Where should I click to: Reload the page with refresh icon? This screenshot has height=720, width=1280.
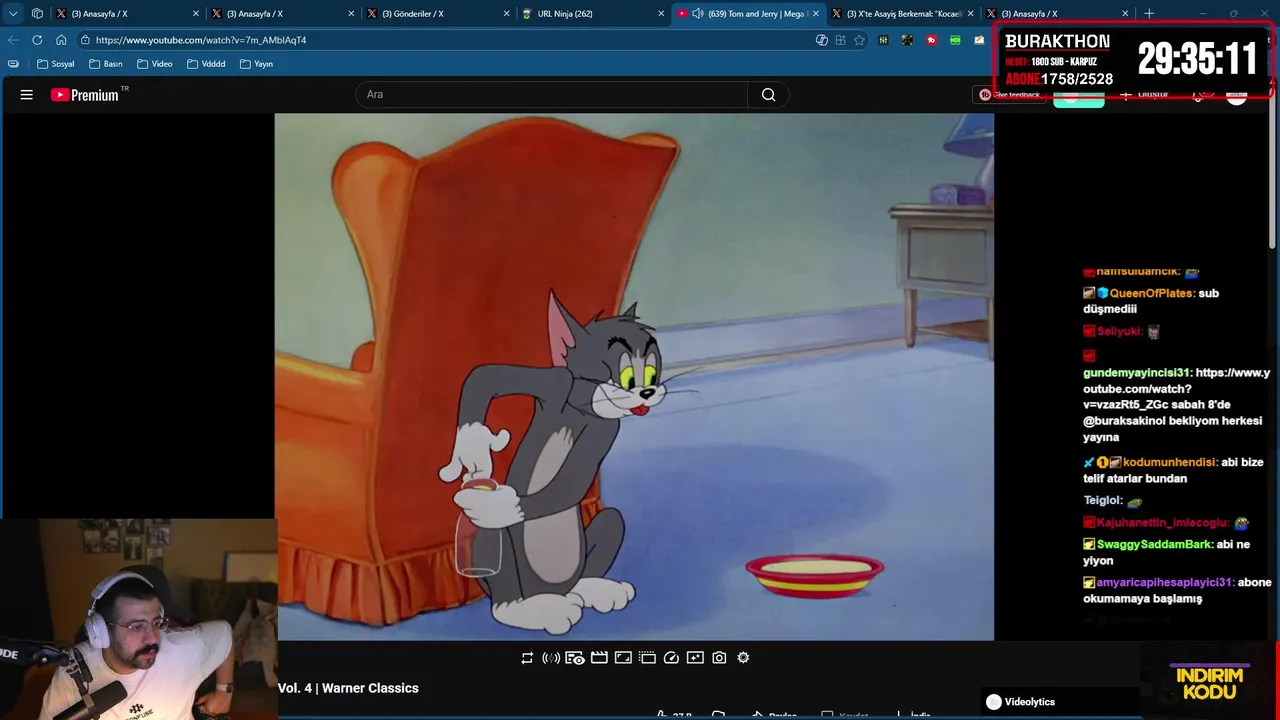[37, 40]
